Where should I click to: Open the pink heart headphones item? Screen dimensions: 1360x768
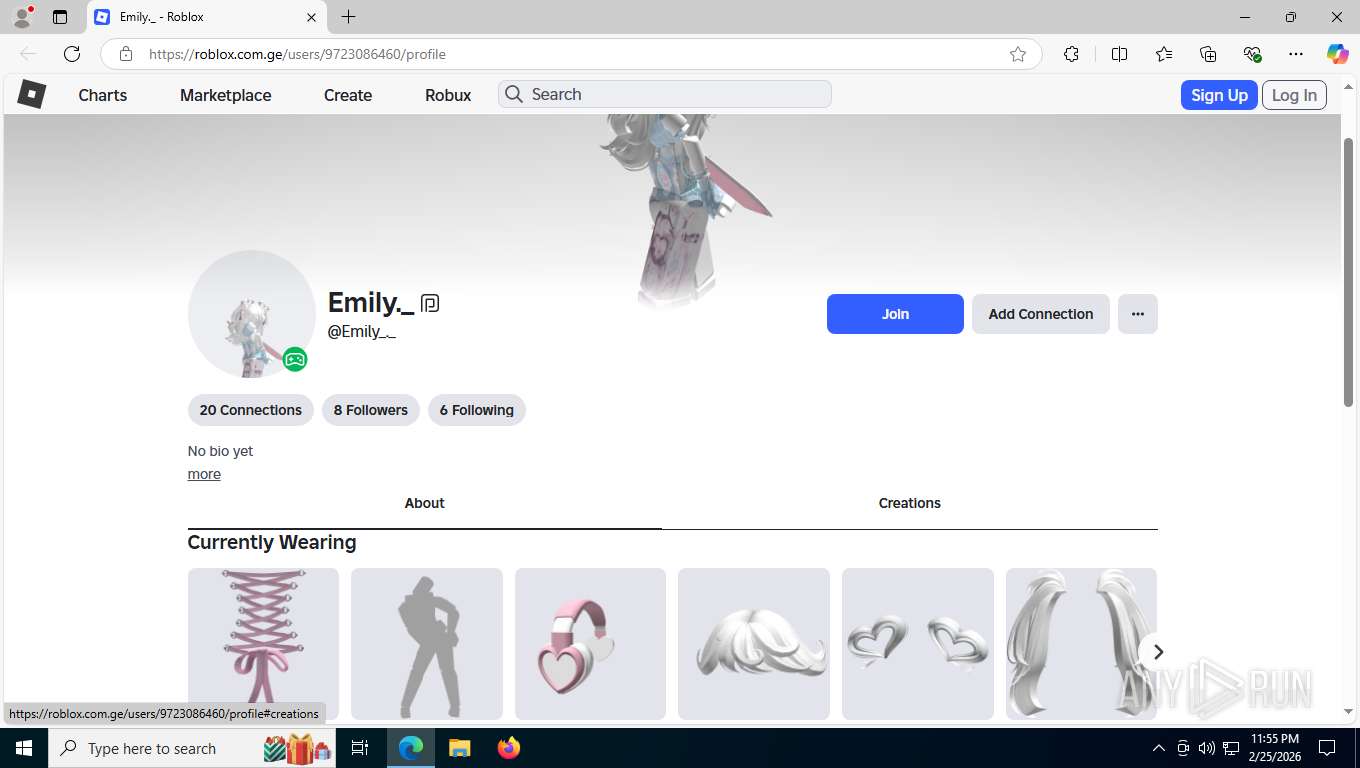[590, 644]
